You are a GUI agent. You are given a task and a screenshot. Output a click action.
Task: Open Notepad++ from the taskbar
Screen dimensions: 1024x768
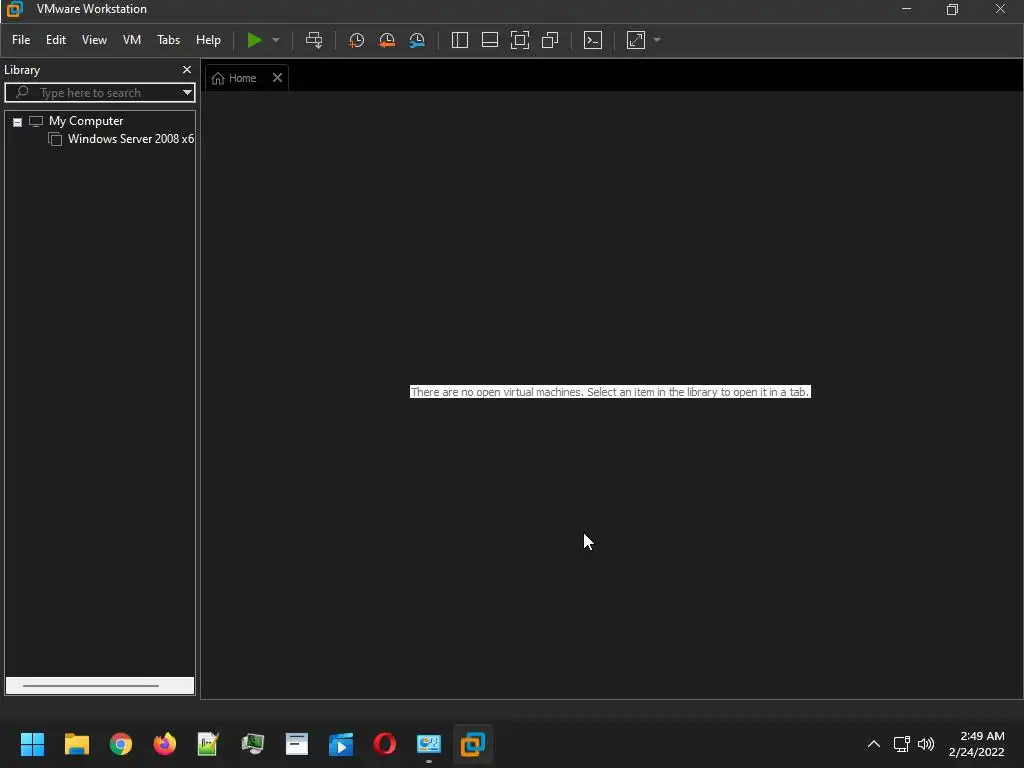point(208,744)
